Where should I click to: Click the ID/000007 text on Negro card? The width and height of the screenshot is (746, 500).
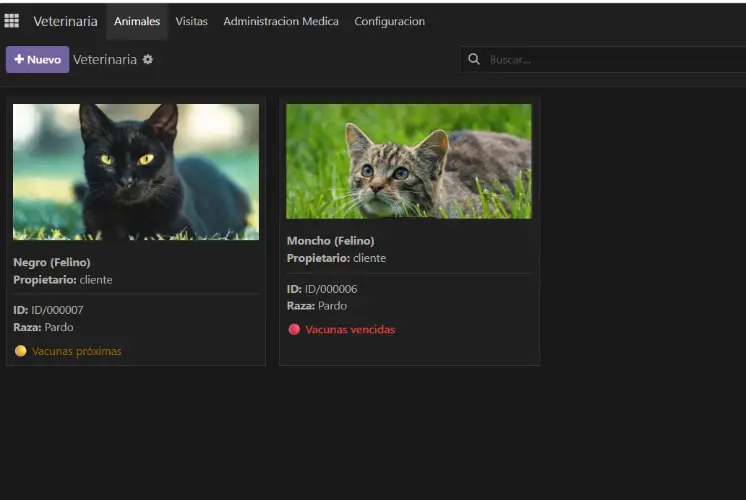tap(56, 310)
